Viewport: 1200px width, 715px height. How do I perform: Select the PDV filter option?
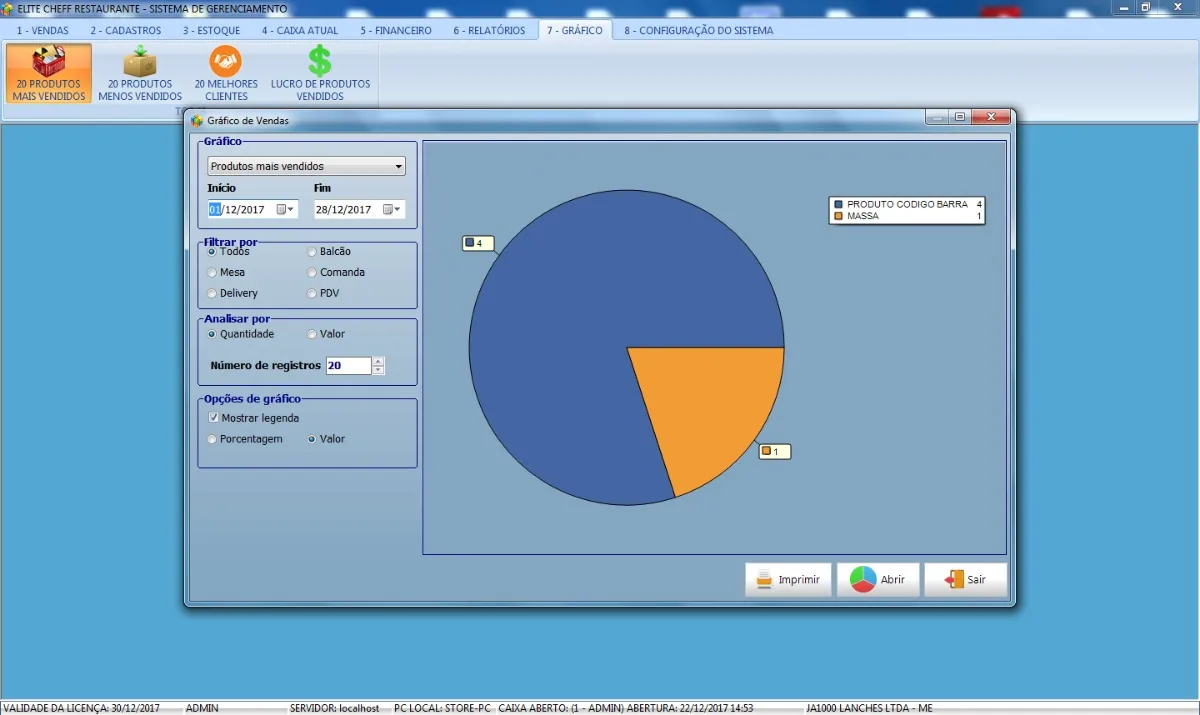pos(324,293)
